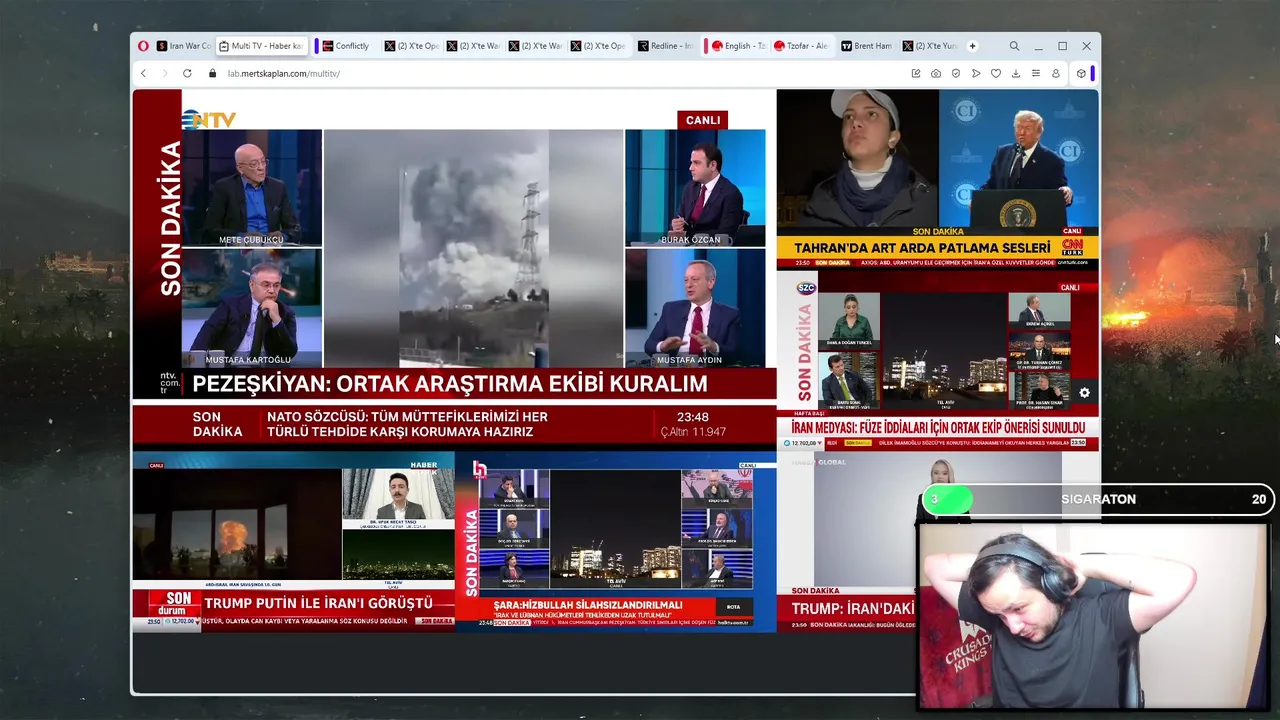Click the NTV logo on the stream
1280x720 pixels.
pos(209,120)
